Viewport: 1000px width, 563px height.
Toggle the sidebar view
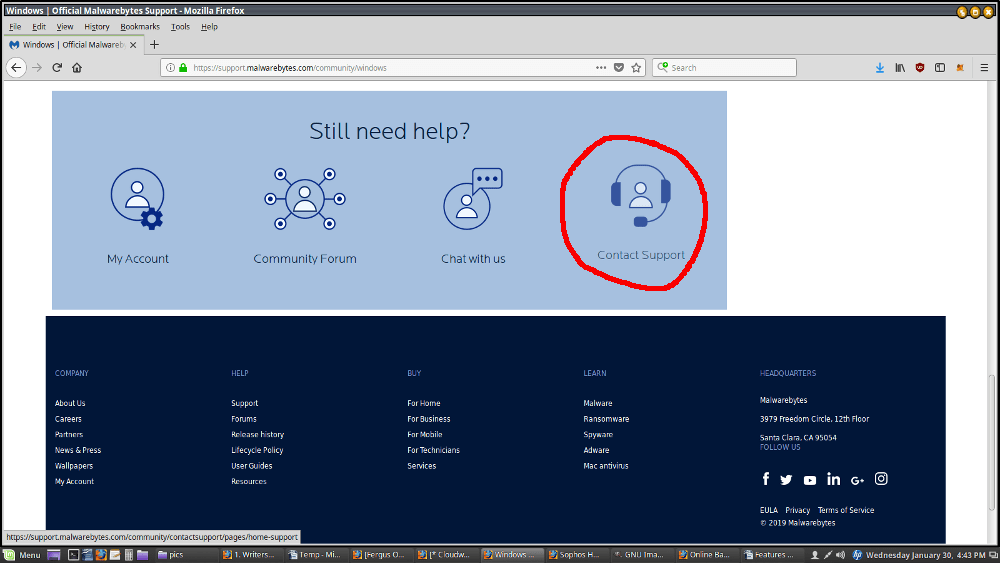(x=940, y=68)
